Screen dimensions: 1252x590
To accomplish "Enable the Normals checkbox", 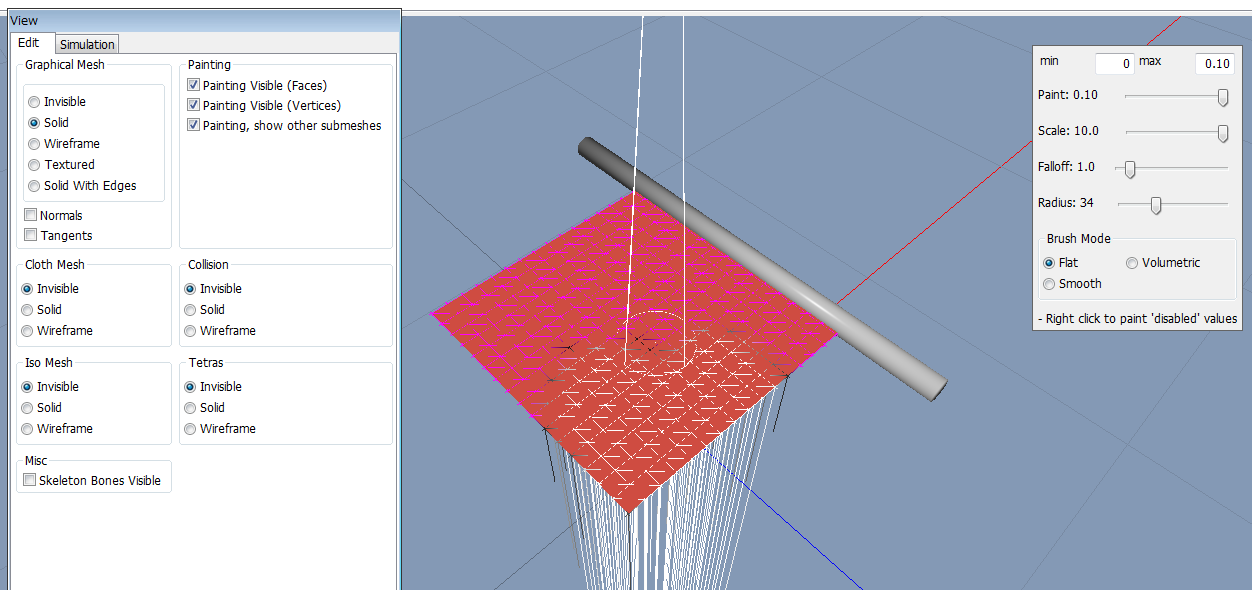I will click(x=32, y=216).
